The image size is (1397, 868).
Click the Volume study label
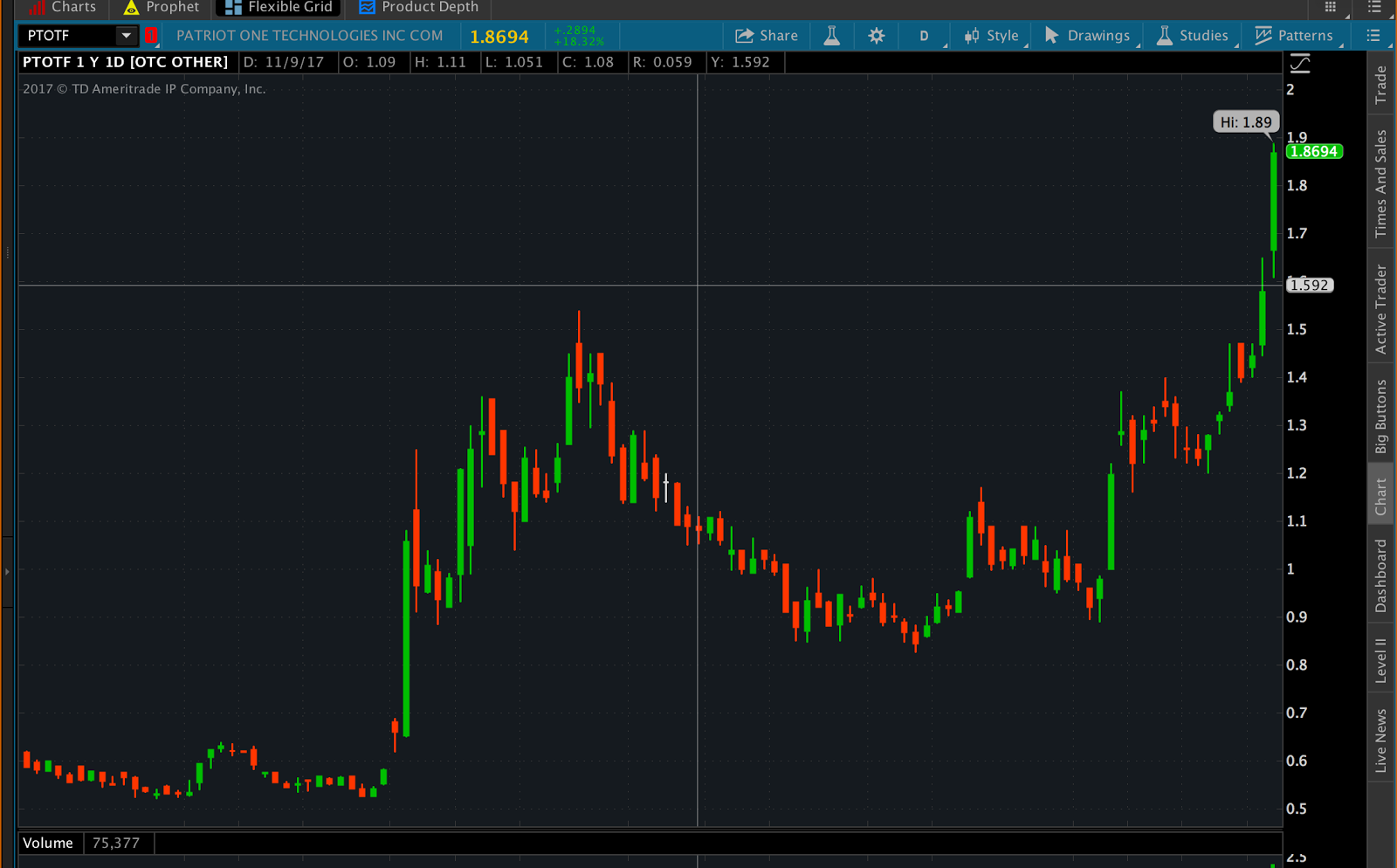point(48,844)
